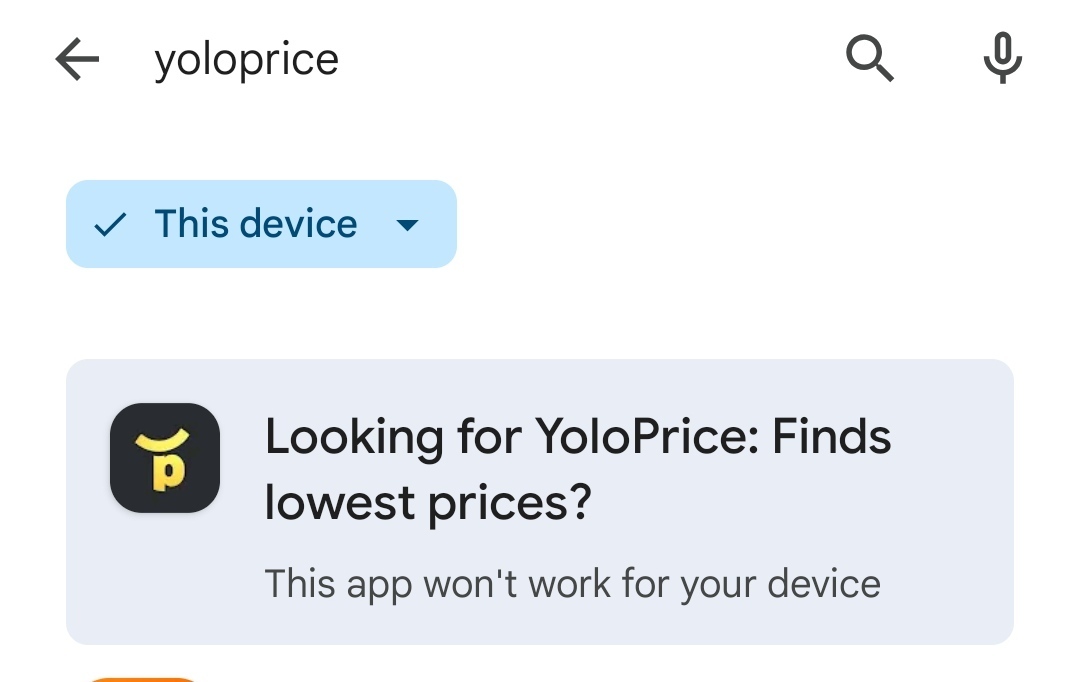The image size is (1080, 682).
Task: Expand the This device dropdown arrow
Action: coord(407,225)
